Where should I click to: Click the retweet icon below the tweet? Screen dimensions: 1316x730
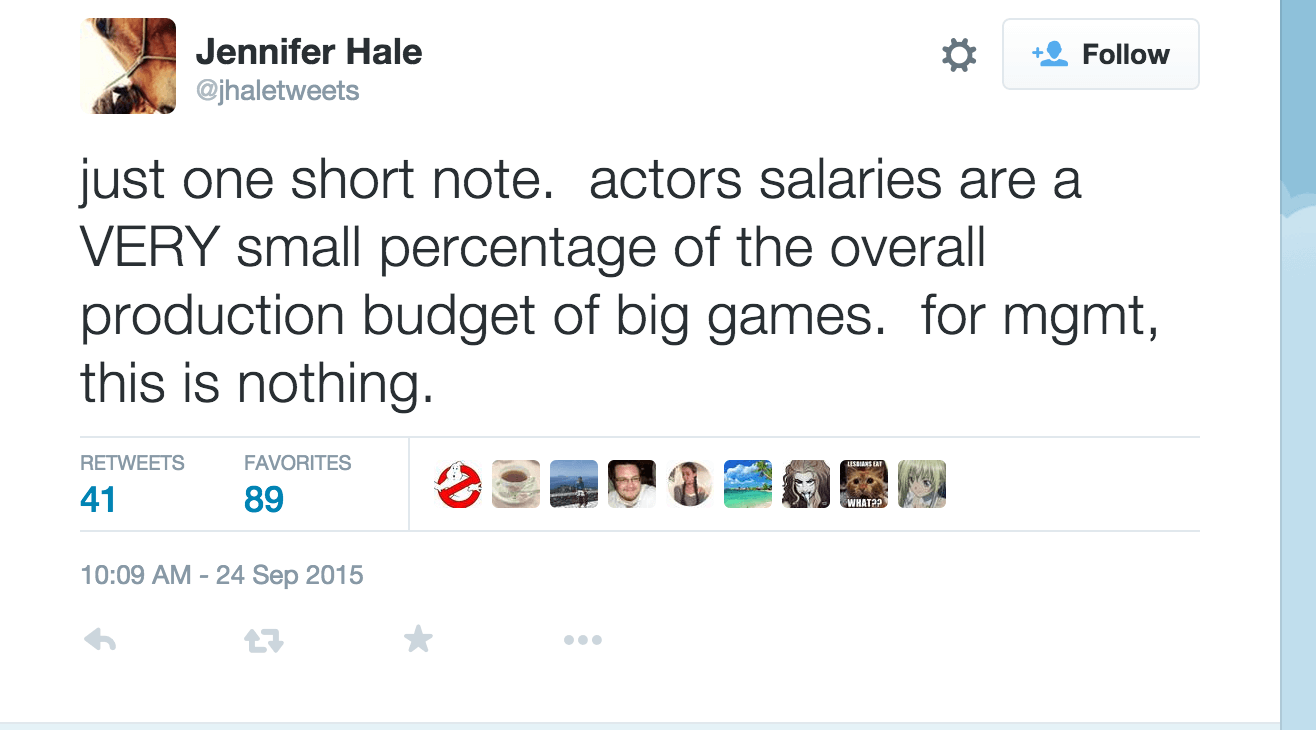pyautogui.click(x=262, y=639)
